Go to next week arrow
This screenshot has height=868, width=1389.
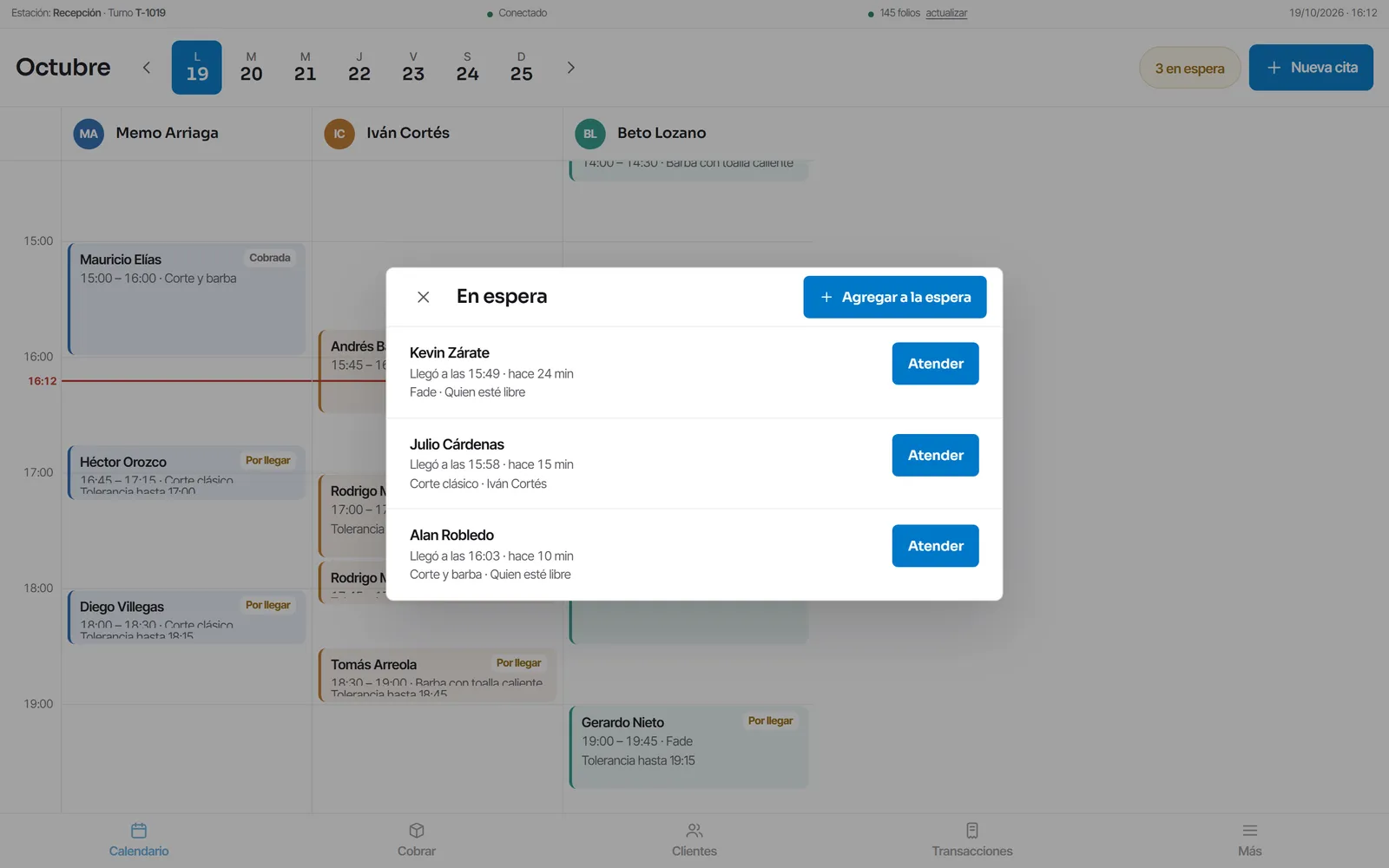570,68
